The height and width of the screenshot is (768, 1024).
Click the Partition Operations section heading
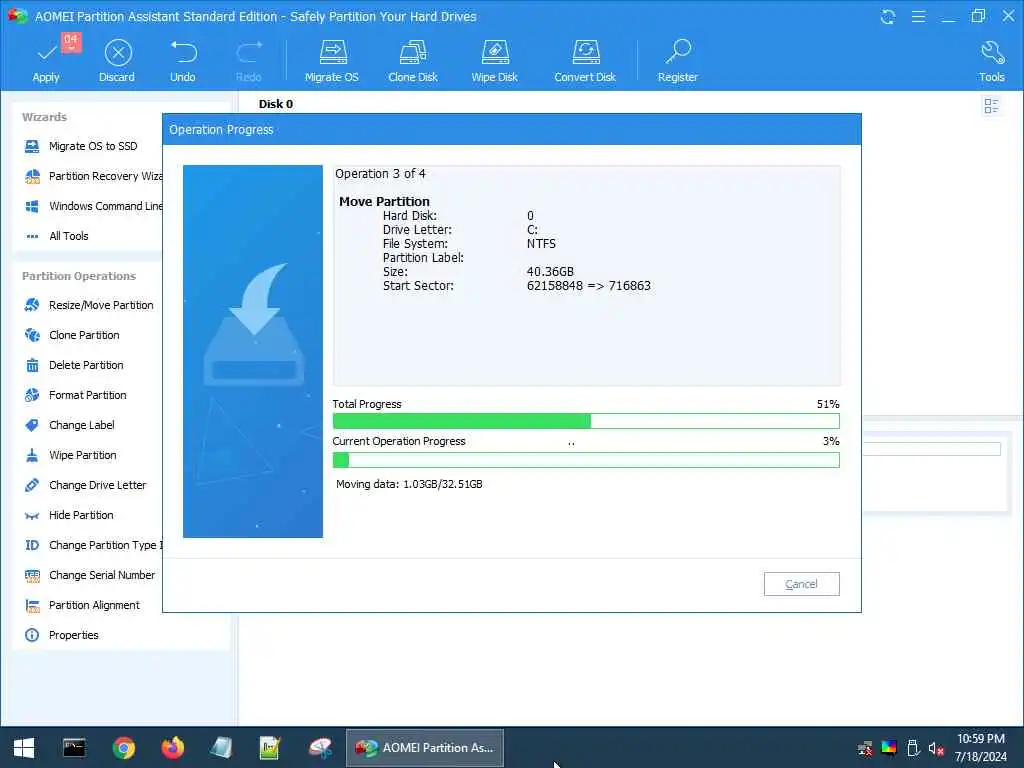click(x=79, y=276)
